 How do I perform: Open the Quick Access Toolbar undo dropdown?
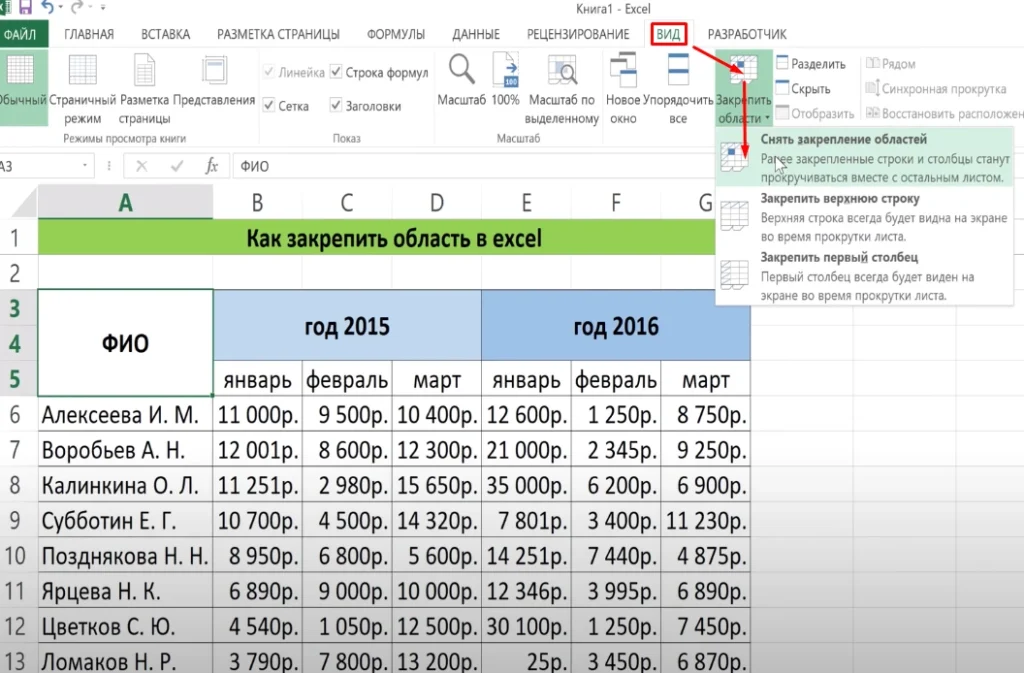click(x=59, y=8)
